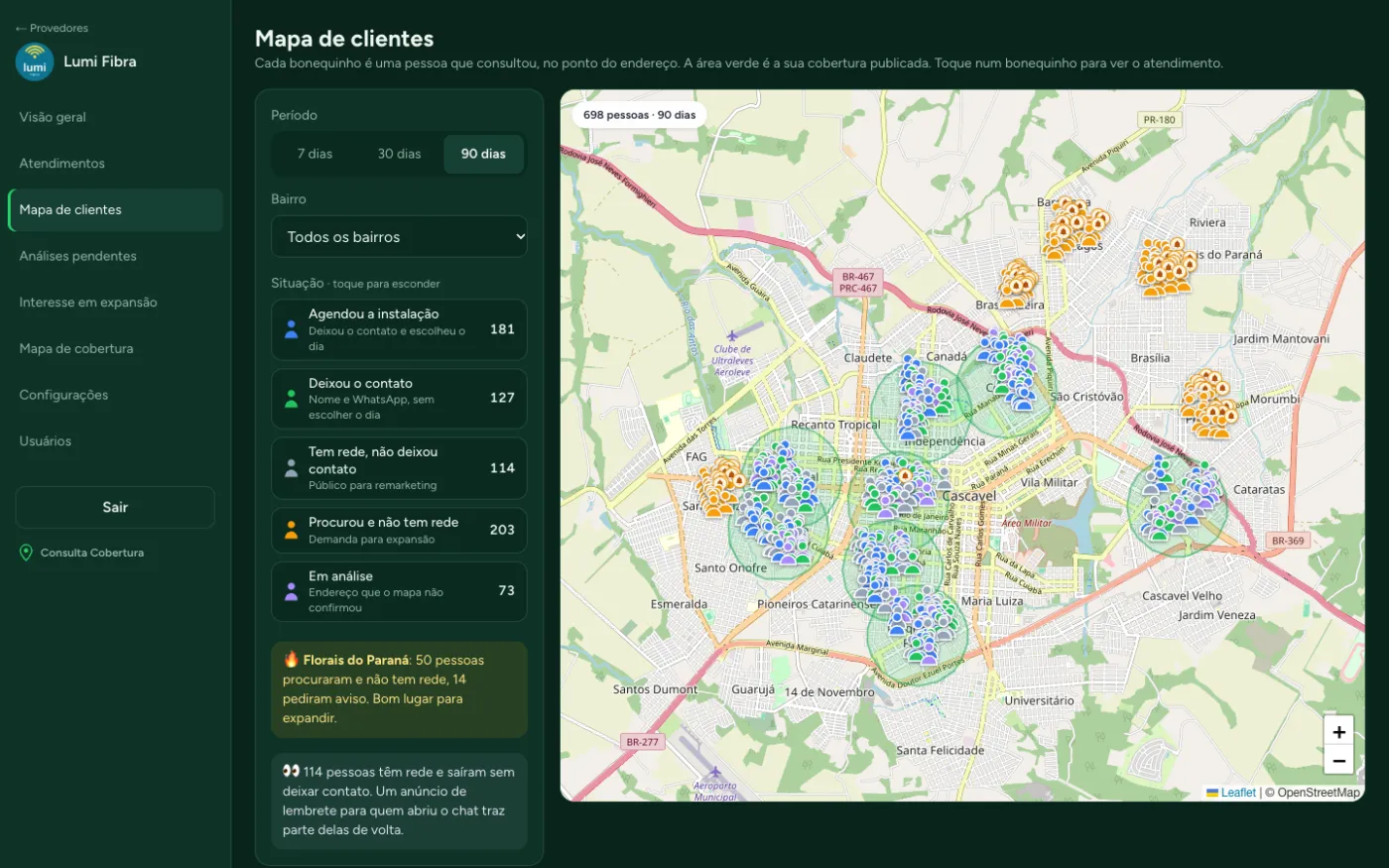Screen dimensions: 1389x868
Task: Select Mapa de clientes in the sidebar
Action: 115,210
